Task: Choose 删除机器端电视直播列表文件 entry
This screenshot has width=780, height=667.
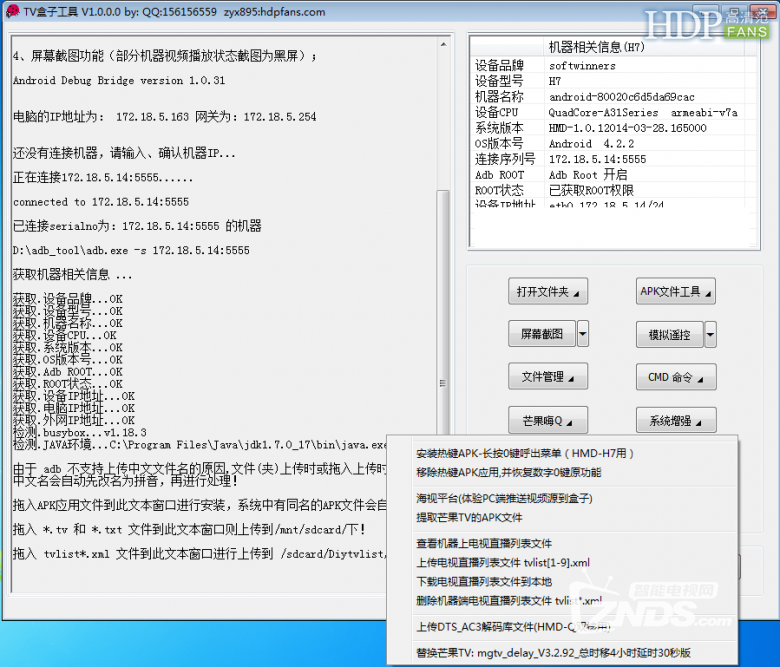Action: coord(509,601)
